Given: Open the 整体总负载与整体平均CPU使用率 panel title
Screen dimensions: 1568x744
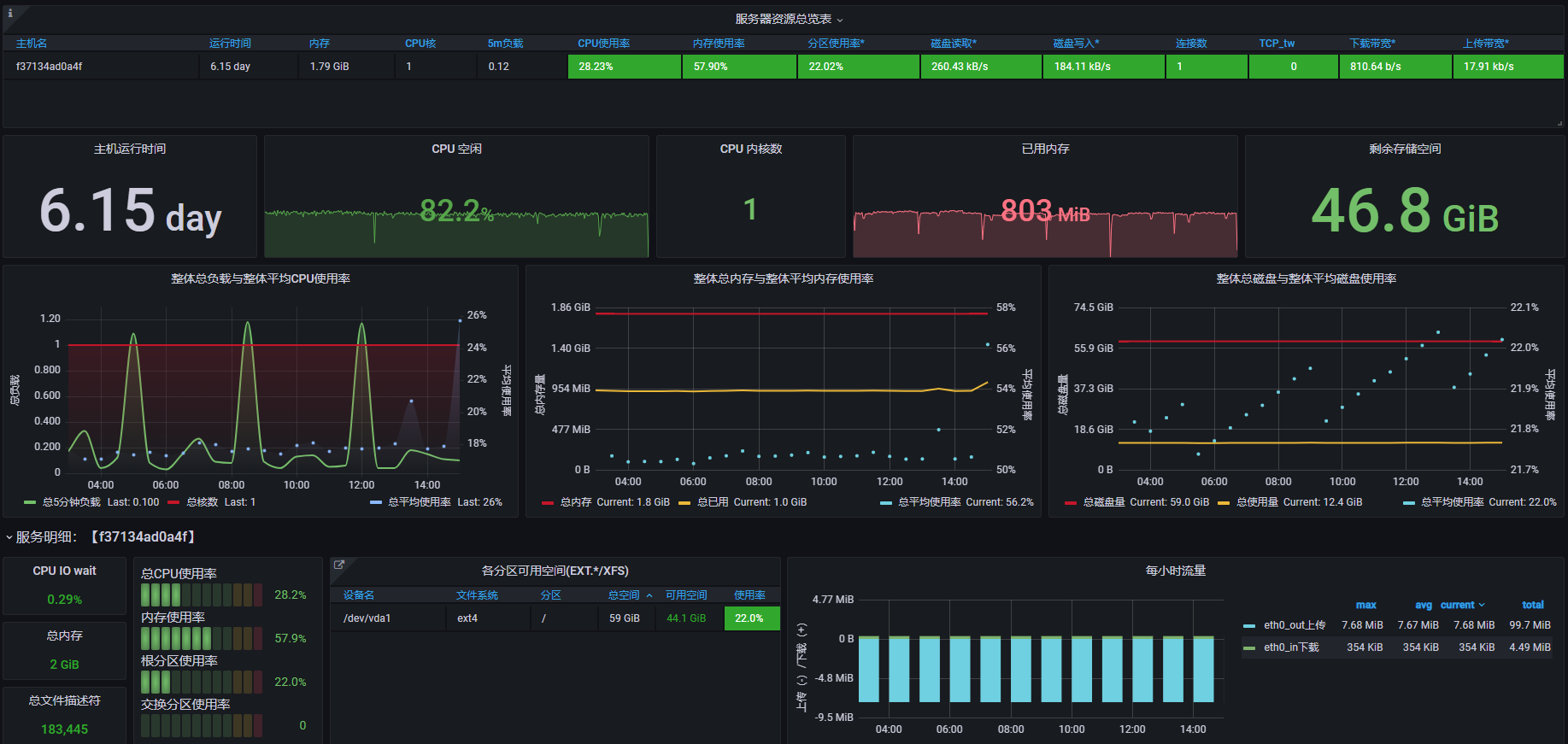Looking at the screenshot, I should pyautogui.click(x=261, y=278).
